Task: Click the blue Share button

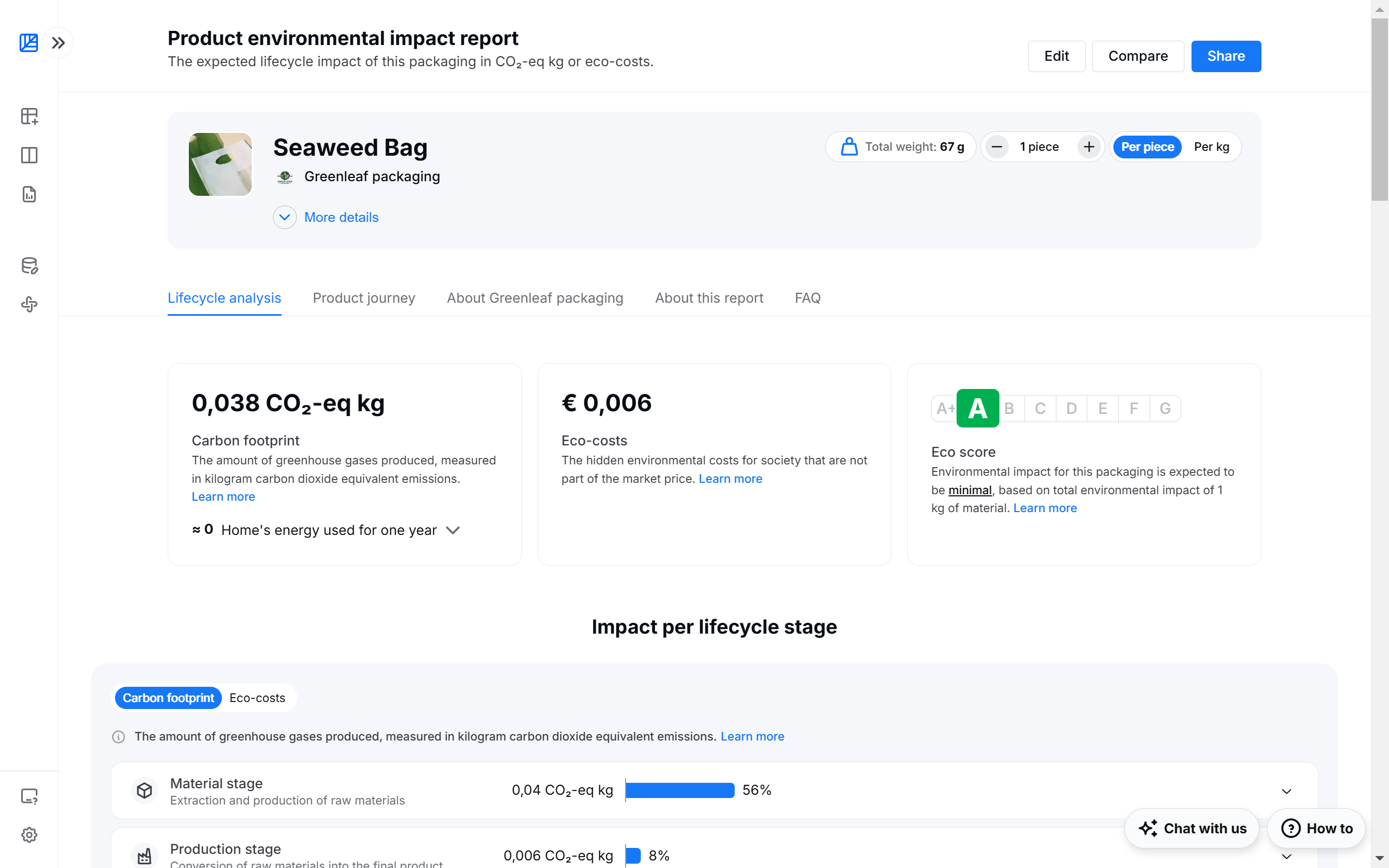Action: 1226,56
